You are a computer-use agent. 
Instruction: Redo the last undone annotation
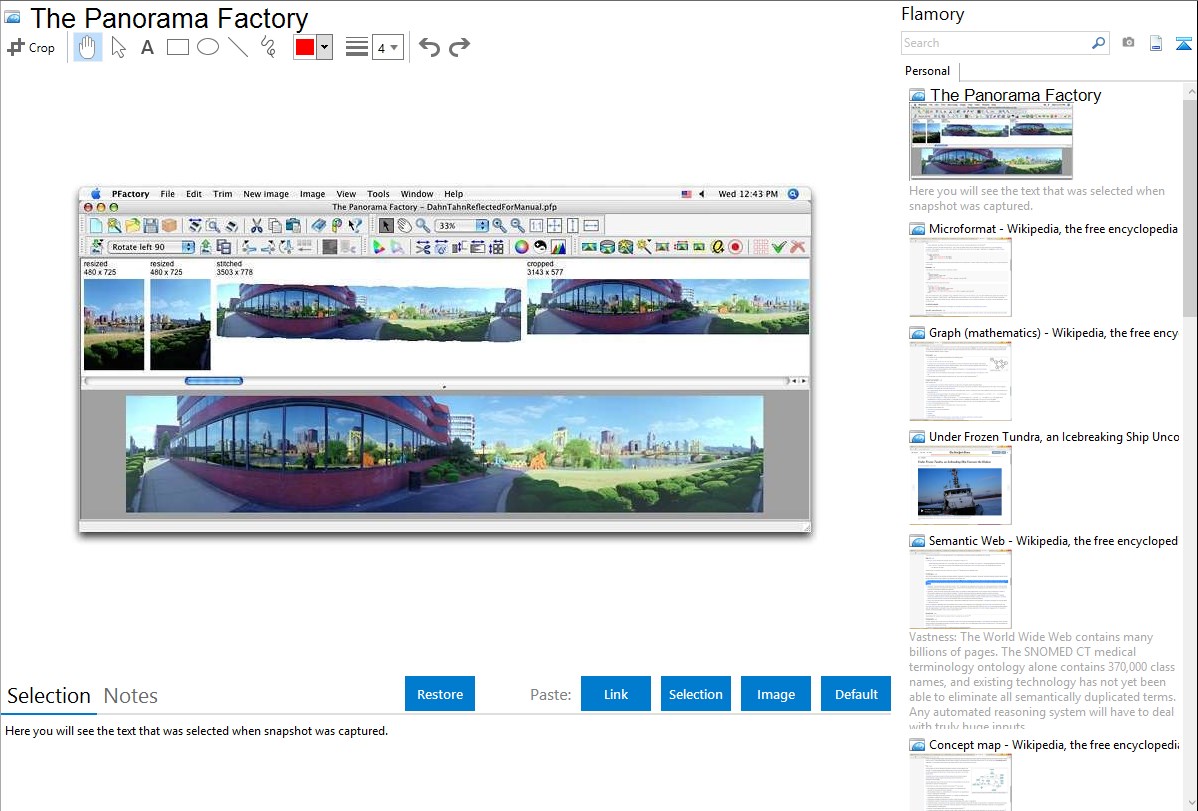(459, 47)
